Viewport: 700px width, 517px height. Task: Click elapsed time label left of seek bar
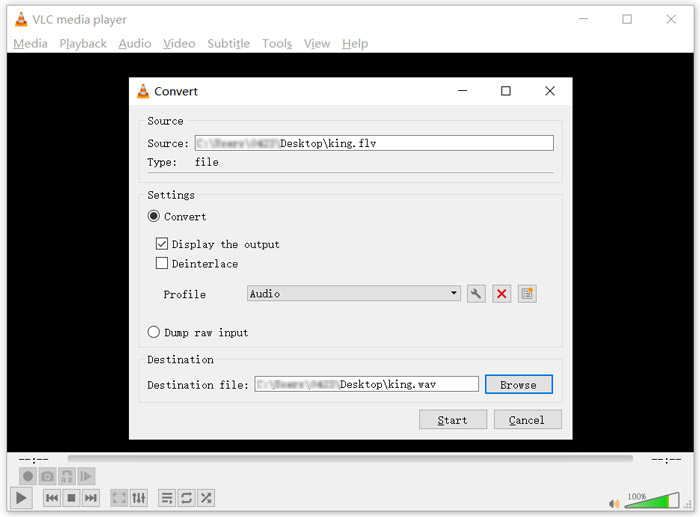tap(33, 459)
